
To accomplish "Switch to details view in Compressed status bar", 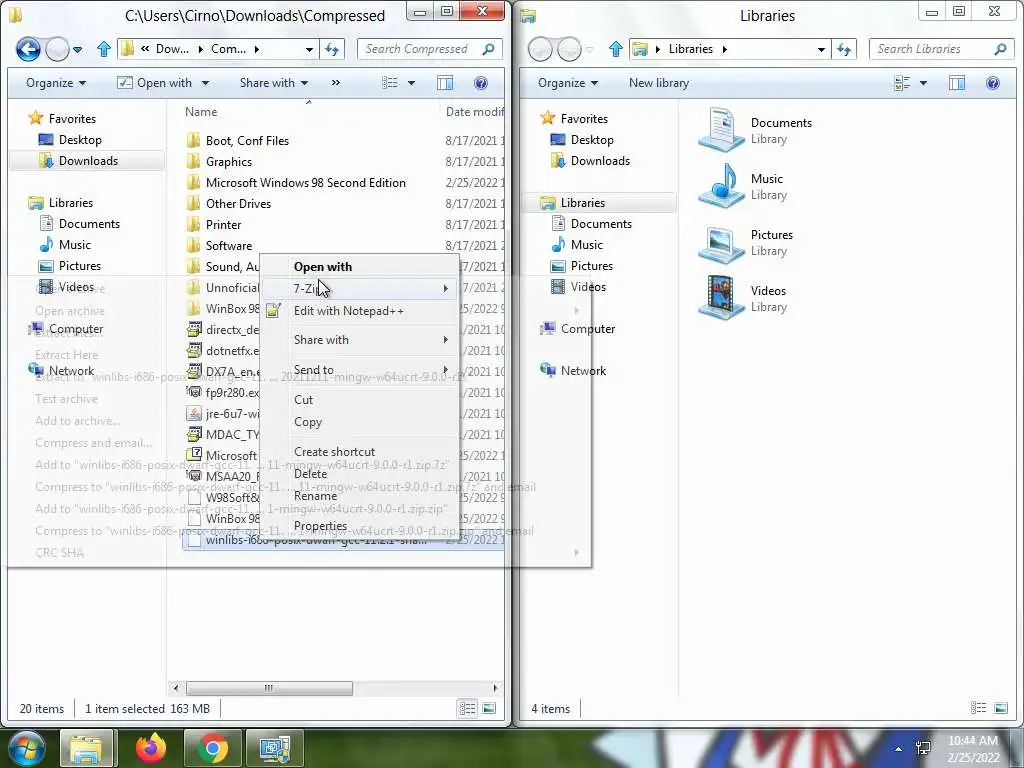I will coord(467,709).
